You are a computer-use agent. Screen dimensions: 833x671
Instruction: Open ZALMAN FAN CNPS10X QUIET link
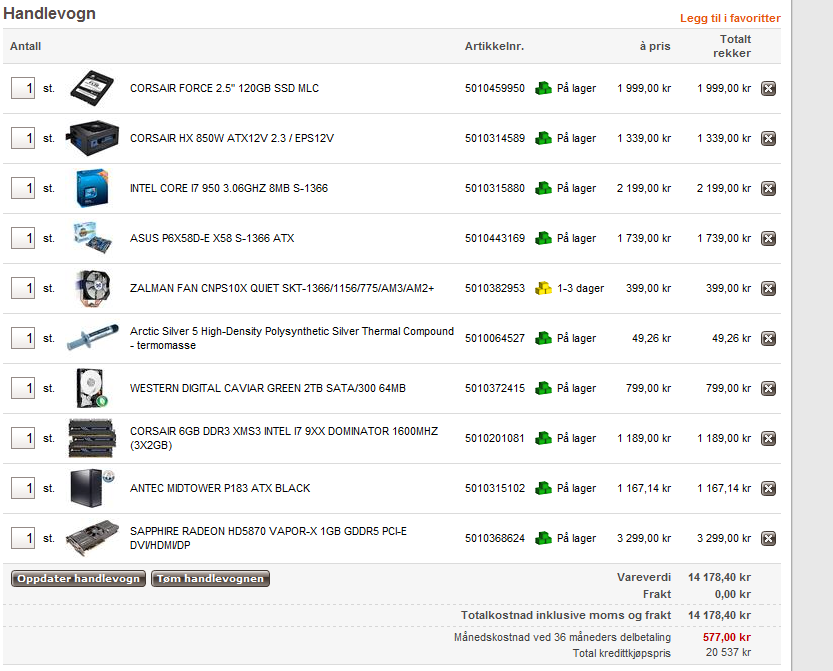coord(282,288)
